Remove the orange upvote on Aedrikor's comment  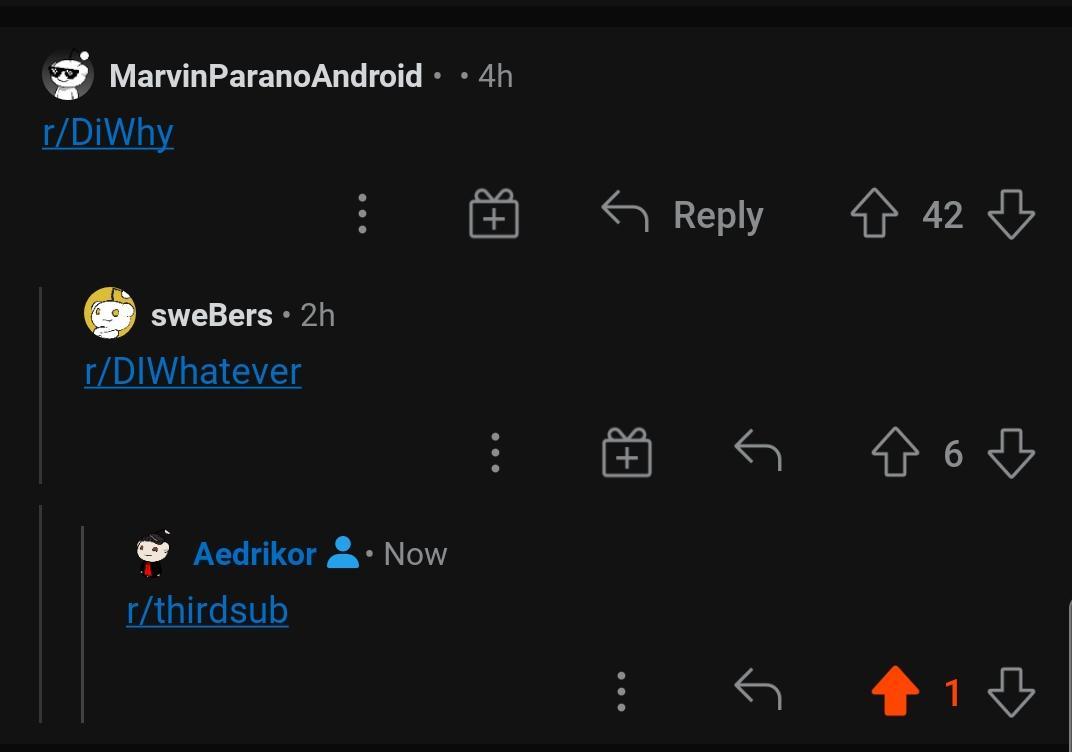tap(895, 691)
